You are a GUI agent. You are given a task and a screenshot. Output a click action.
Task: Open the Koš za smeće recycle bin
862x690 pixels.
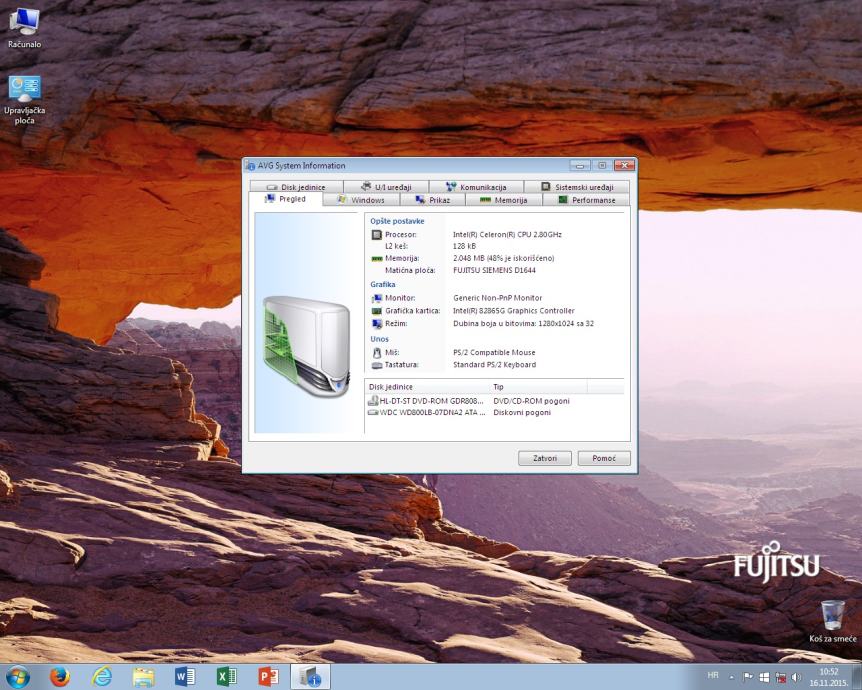[x=832, y=622]
